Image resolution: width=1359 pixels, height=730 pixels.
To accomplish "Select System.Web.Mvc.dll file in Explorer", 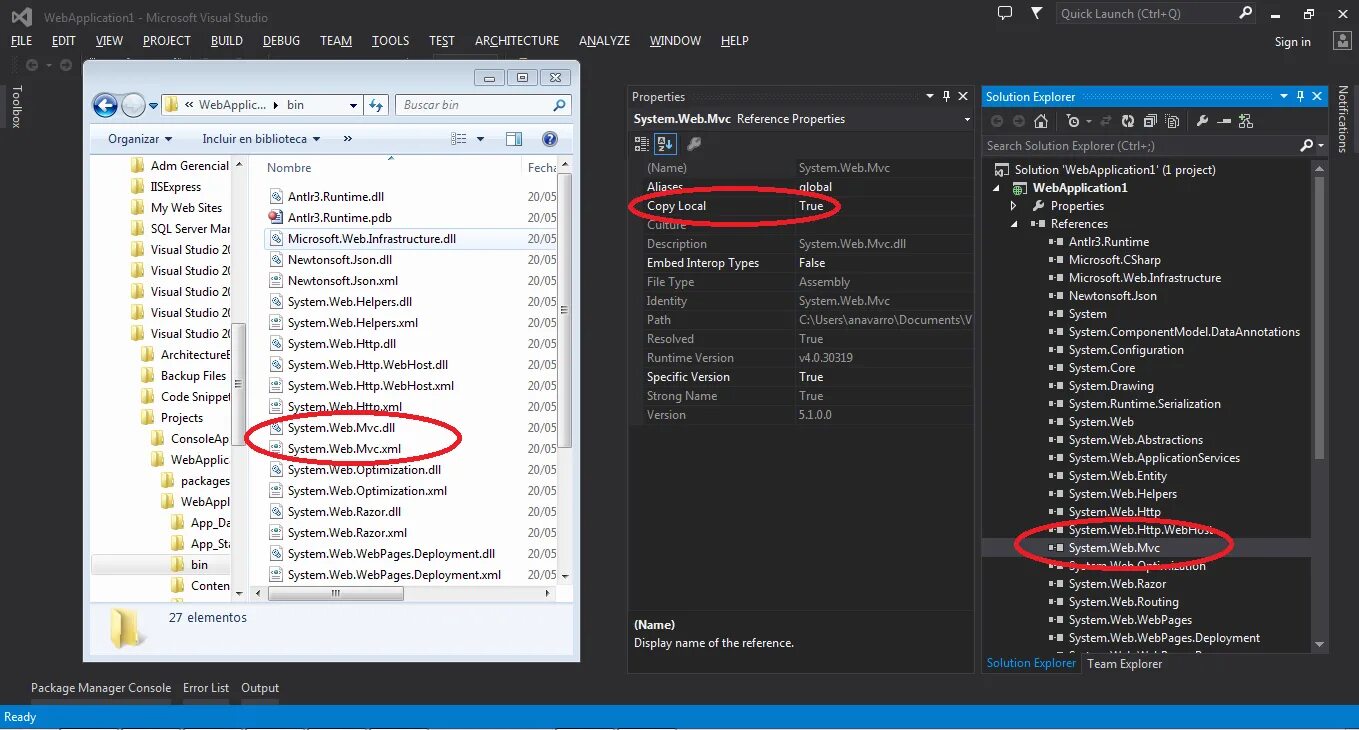I will tap(341, 428).
